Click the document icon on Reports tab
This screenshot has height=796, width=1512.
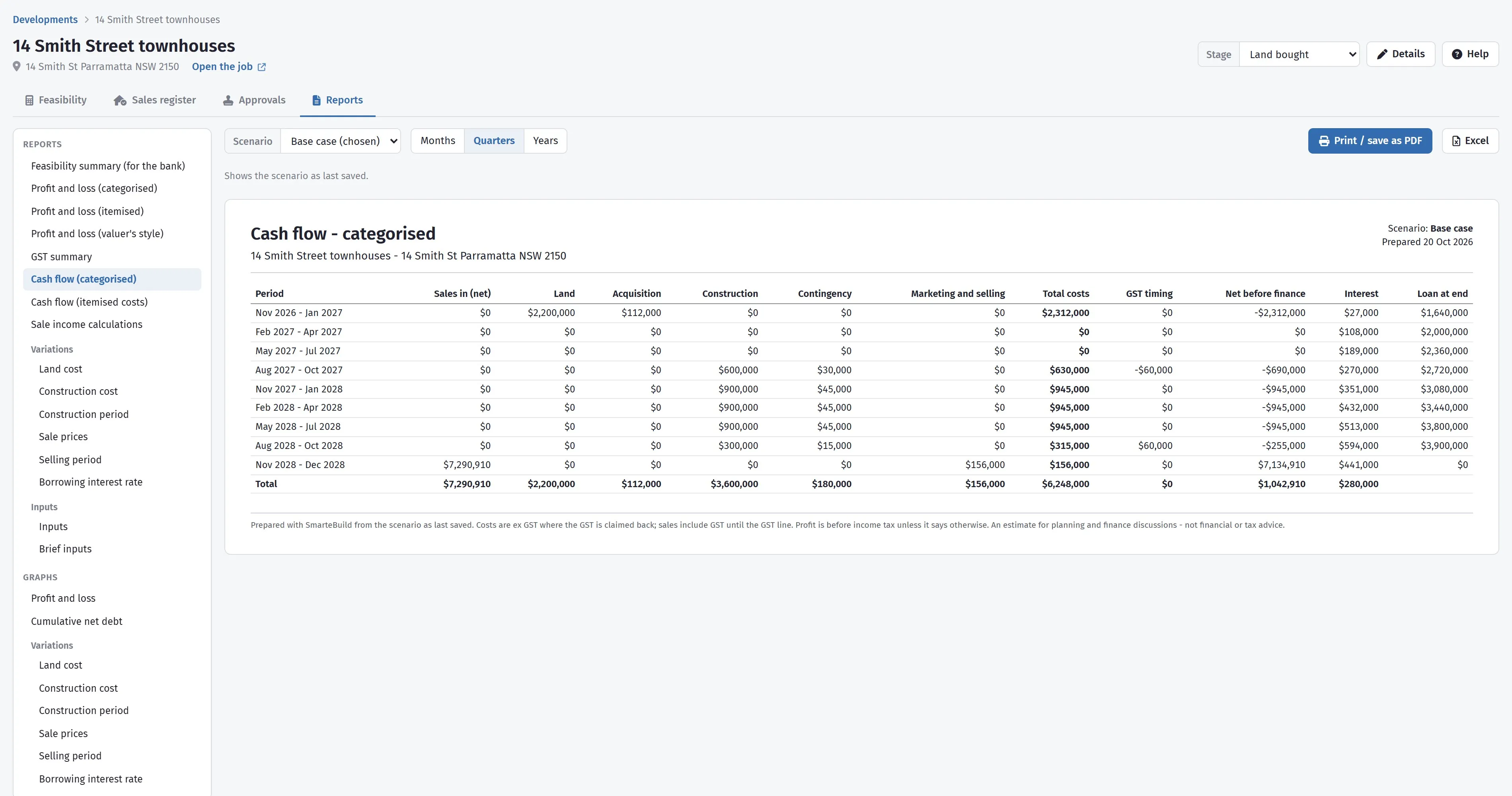click(x=316, y=100)
